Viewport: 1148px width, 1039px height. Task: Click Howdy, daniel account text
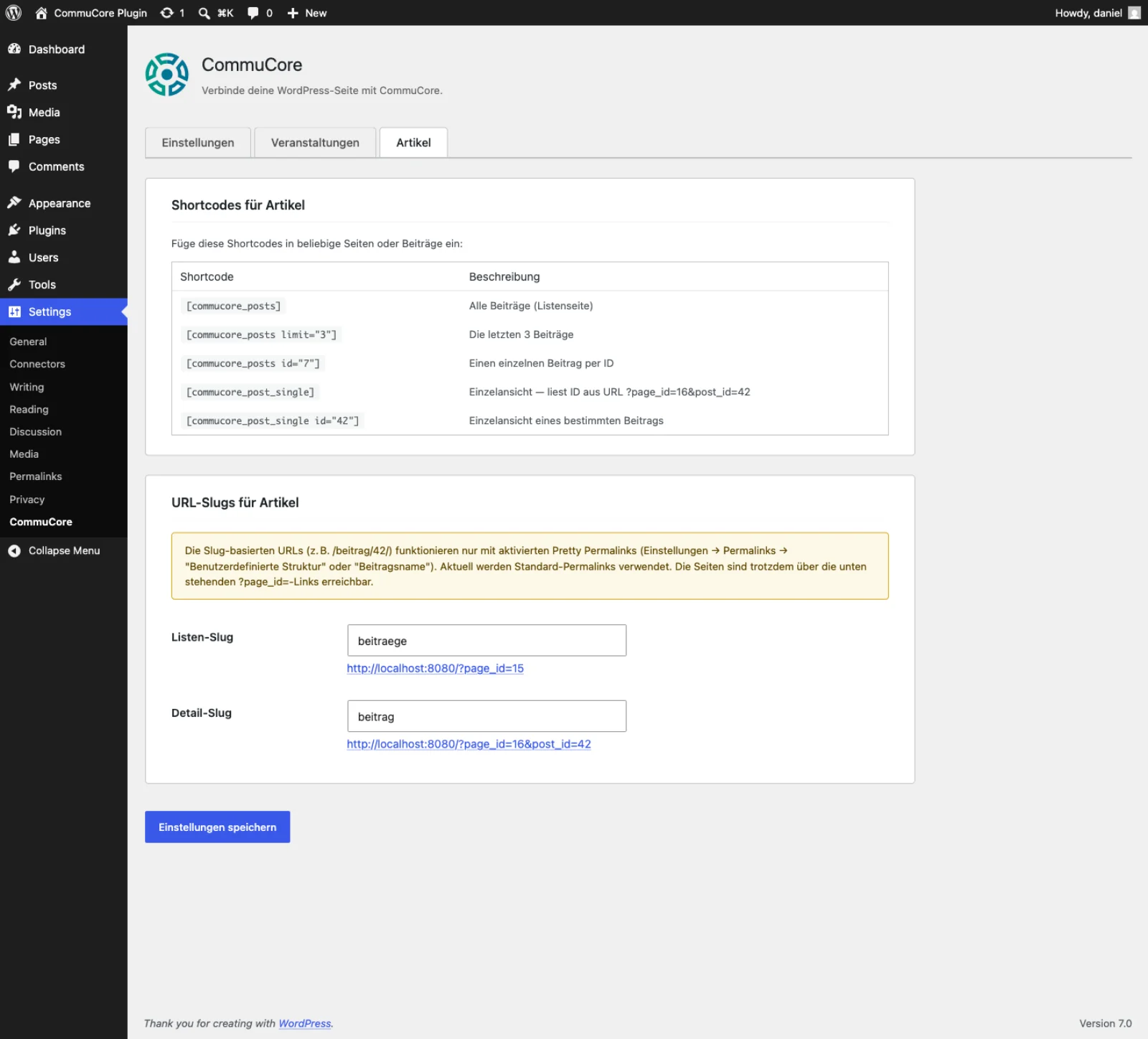tap(1088, 13)
